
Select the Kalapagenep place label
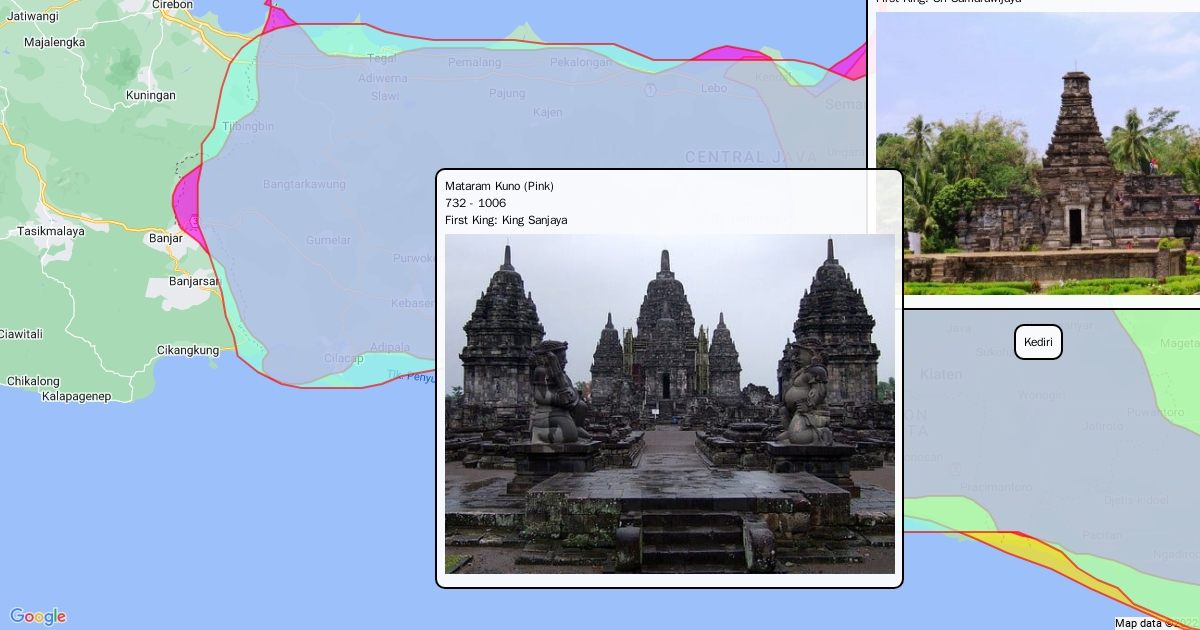tap(76, 396)
